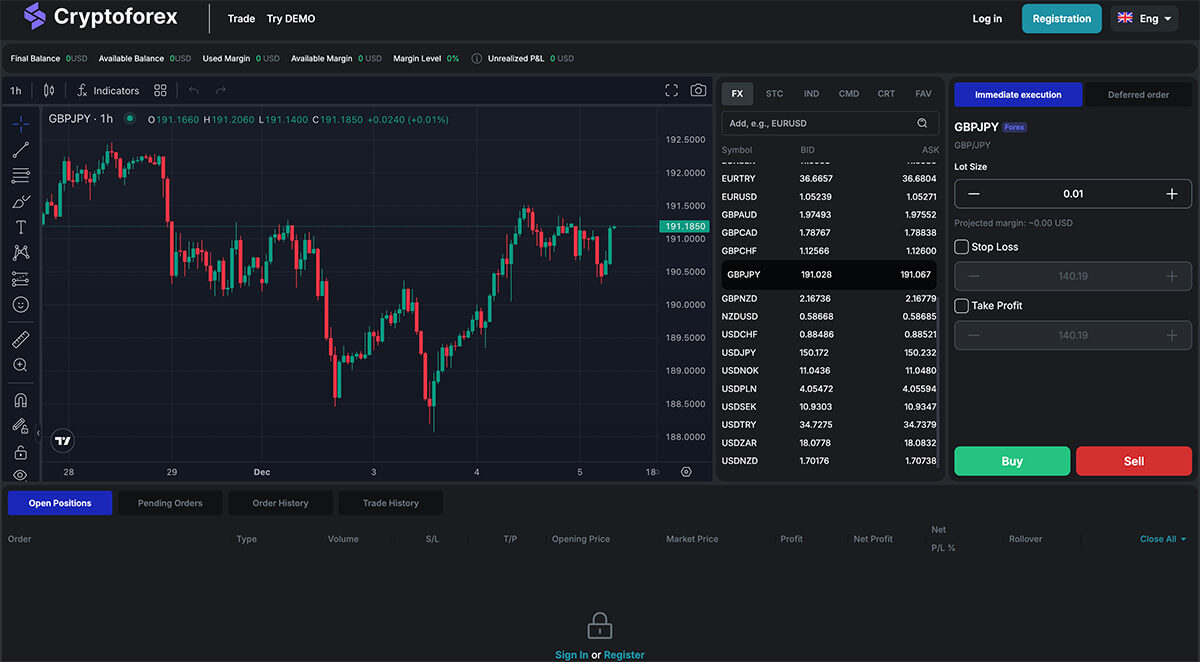Screen dimensions: 1200x662
Task: Increase lot size with plus stepper
Action: point(1172,194)
